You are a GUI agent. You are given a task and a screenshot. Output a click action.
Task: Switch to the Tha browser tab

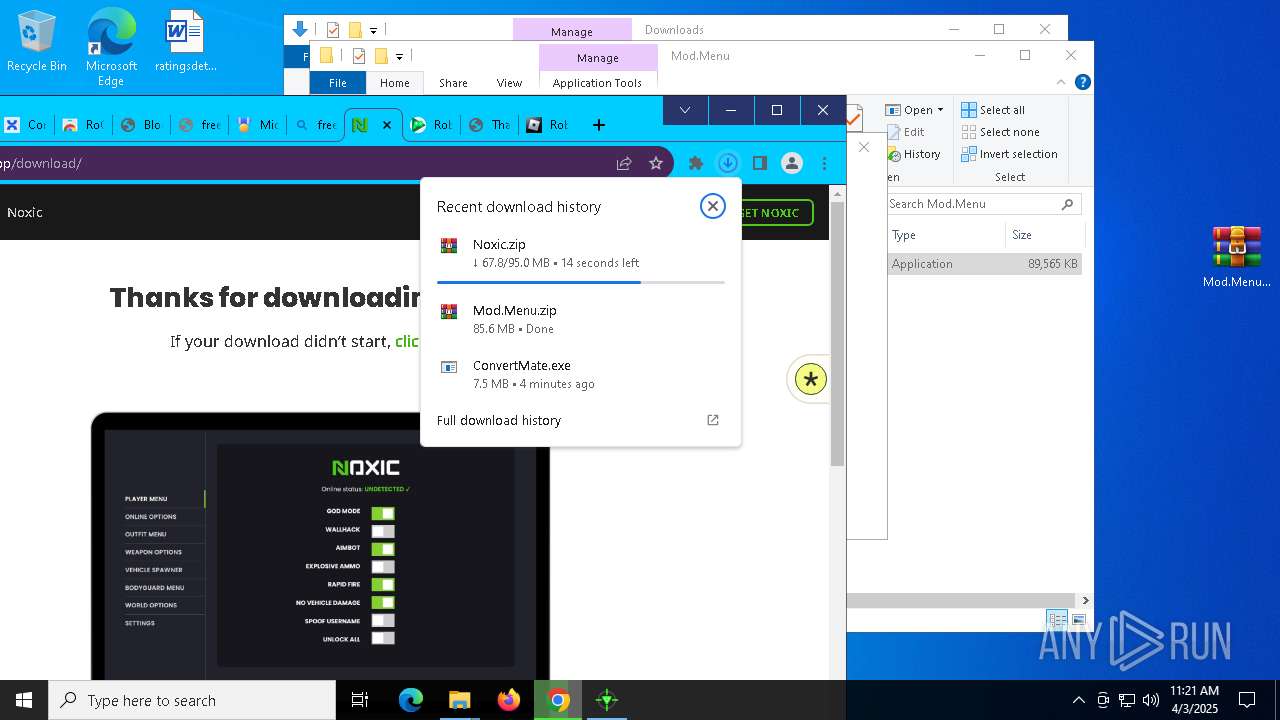pos(490,125)
